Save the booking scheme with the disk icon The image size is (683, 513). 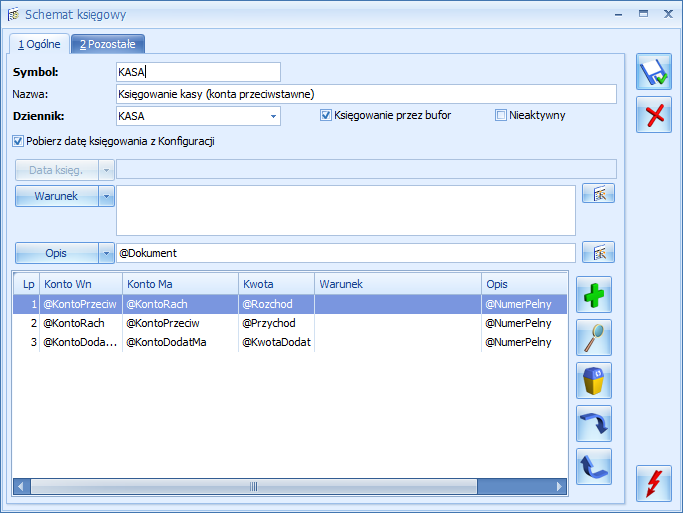tap(653, 72)
